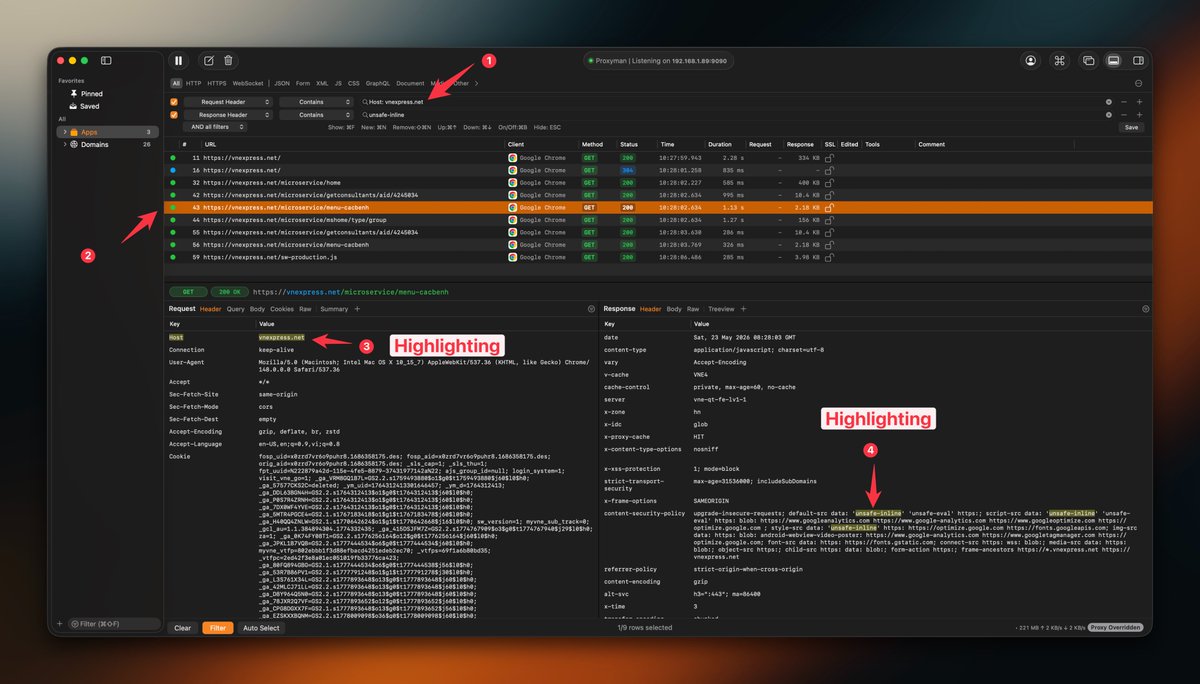Click the sidebar Filter search field

tap(113, 624)
